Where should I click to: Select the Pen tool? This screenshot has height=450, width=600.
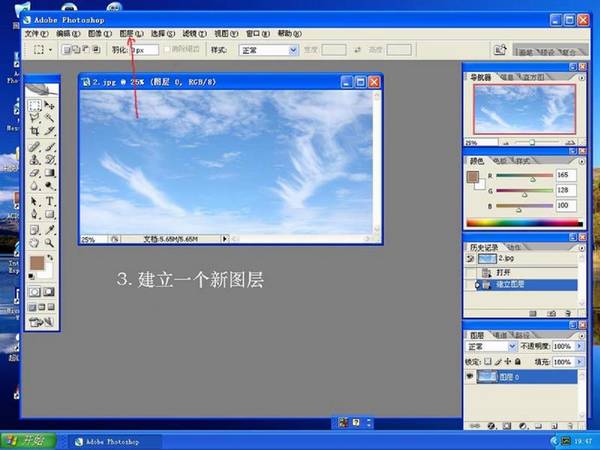click(35, 214)
